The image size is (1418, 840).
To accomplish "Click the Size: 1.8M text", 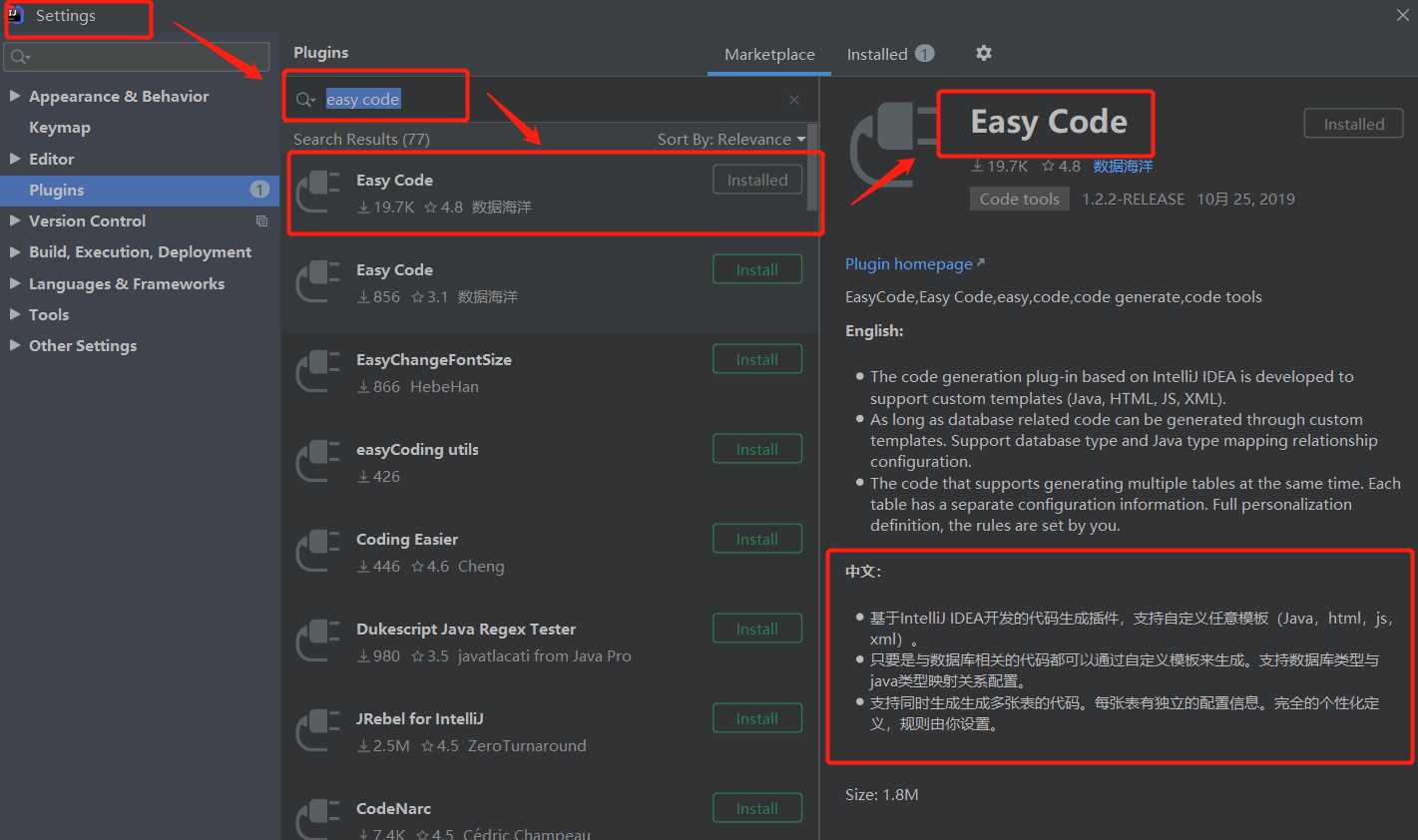I will pos(882,795).
